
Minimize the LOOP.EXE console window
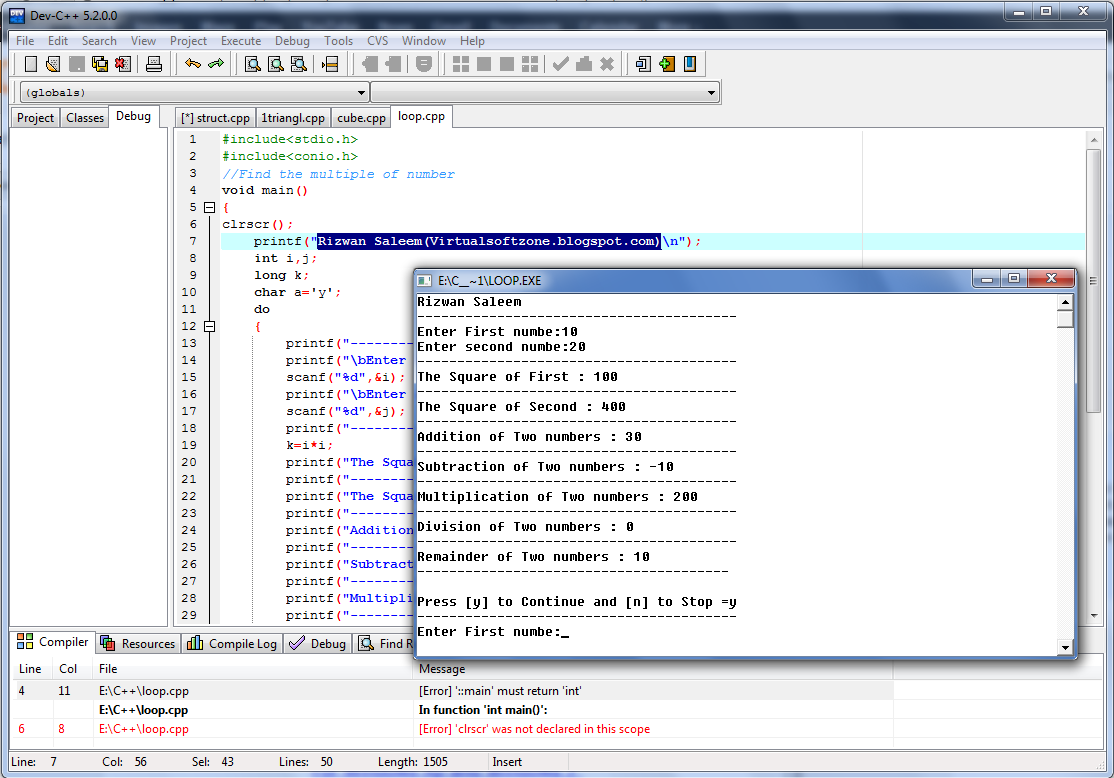[x=987, y=279]
